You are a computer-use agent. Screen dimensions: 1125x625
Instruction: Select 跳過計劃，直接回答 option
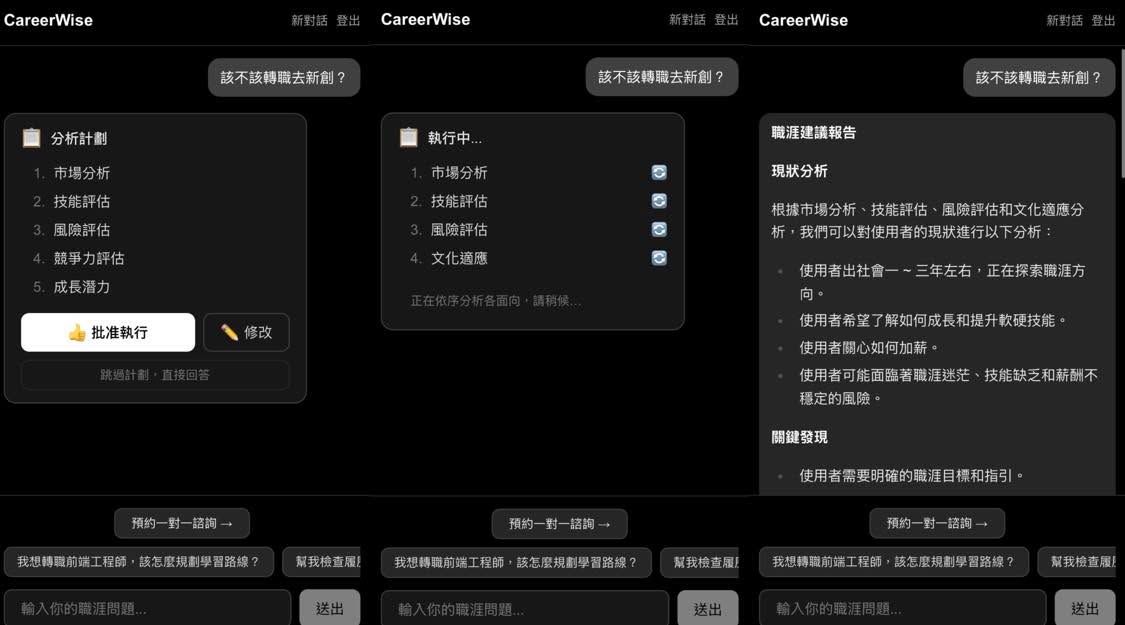[x=155, y=375]
